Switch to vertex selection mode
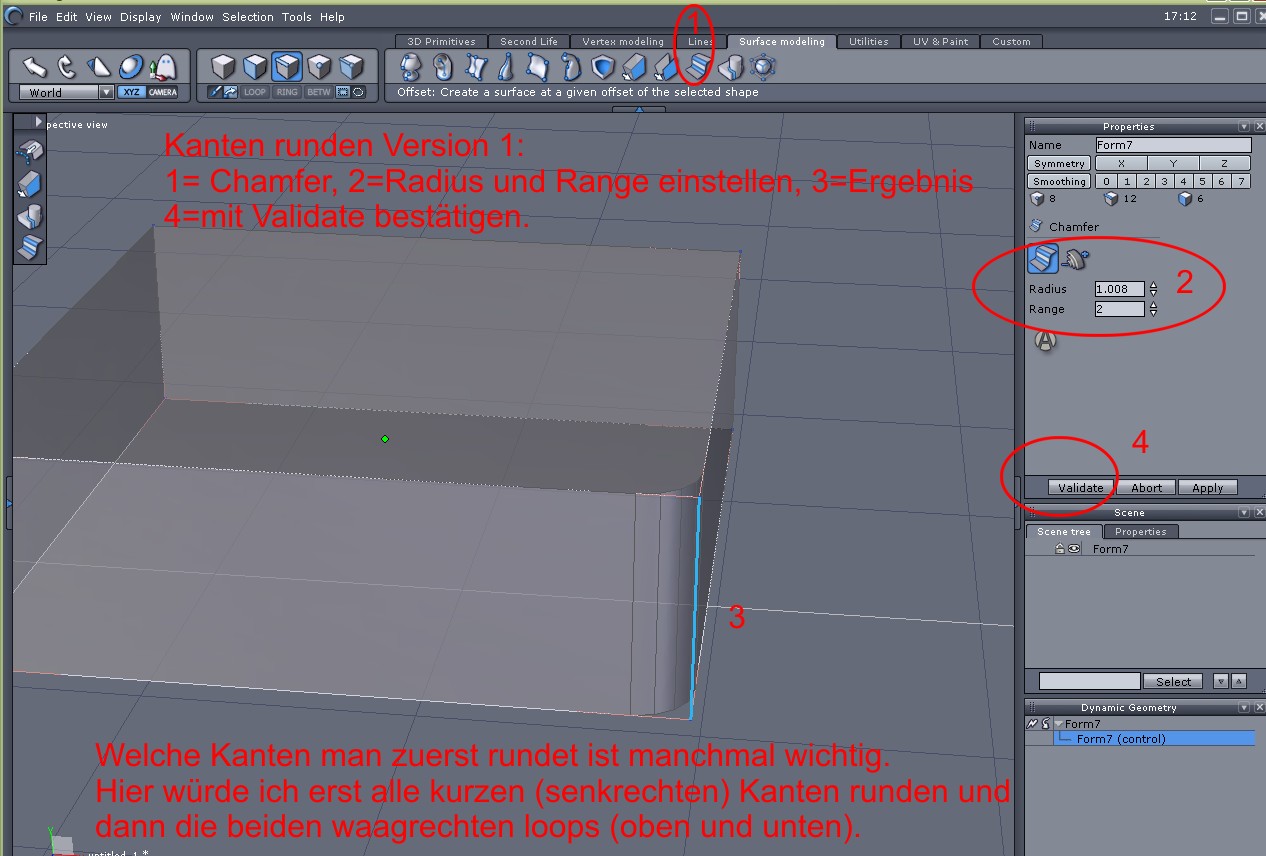This screenshot has width=1266, height=856. pos(319,67)
